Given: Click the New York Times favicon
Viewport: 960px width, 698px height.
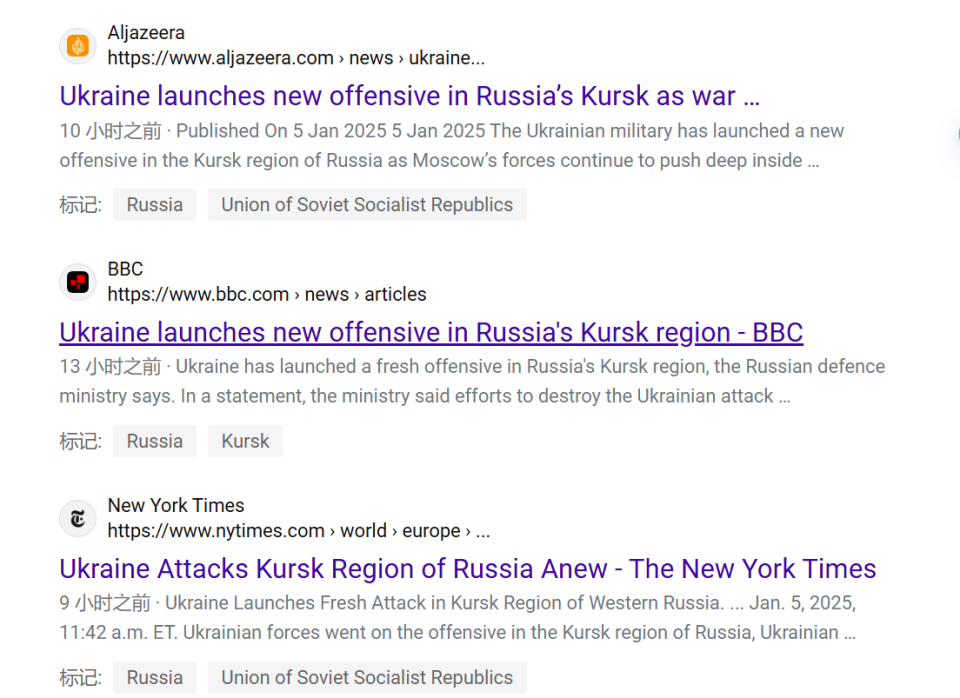Looking at the screenshot, I should point(78,519).
